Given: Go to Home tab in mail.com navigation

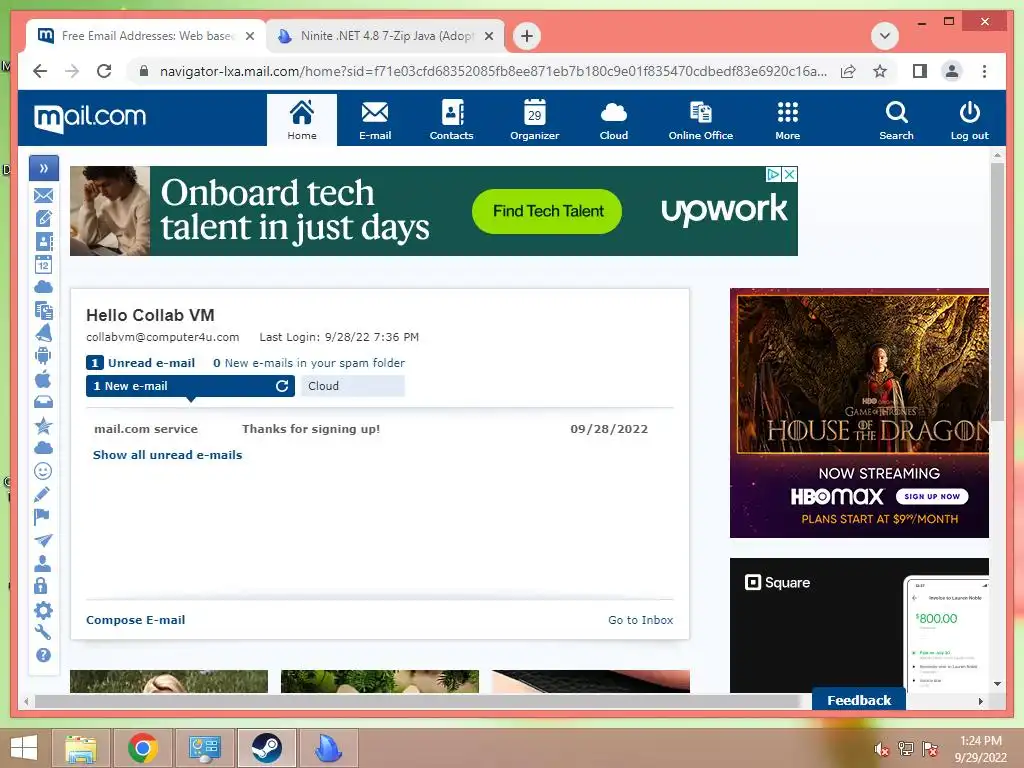Looking at the screenshot, I should 302,120.
